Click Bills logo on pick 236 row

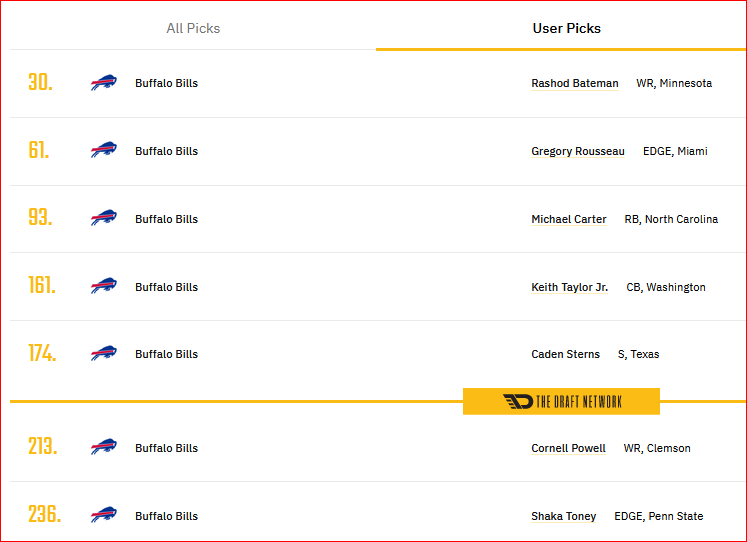point(104,515)
